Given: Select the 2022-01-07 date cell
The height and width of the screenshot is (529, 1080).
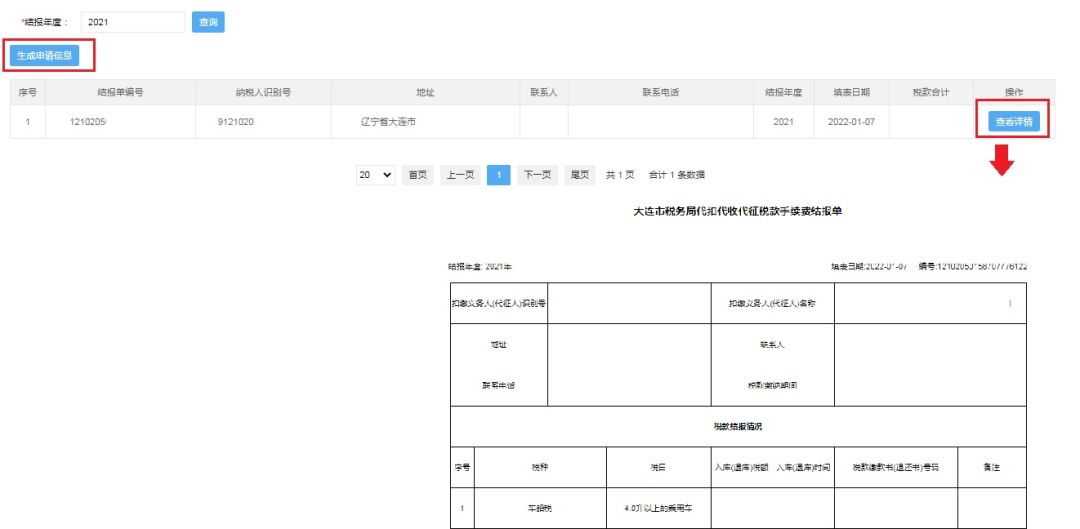Looking at the screenshot, I should coord(851,122).
